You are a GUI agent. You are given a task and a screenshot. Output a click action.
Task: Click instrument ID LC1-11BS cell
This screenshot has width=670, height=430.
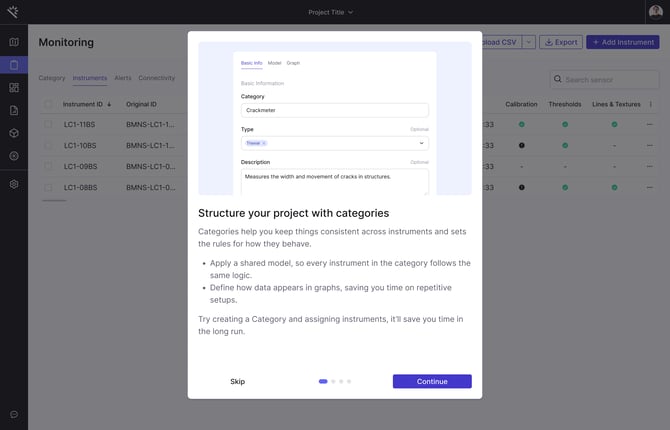(79, 124)
